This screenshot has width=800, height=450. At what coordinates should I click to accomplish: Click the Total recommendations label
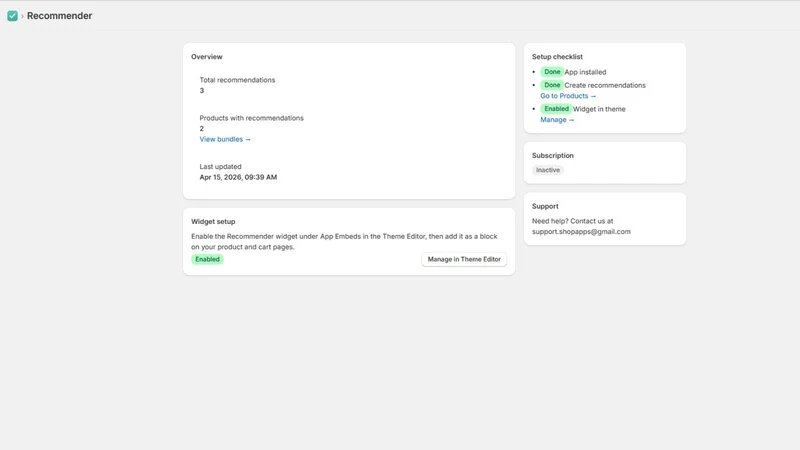[x=237, y=80]
